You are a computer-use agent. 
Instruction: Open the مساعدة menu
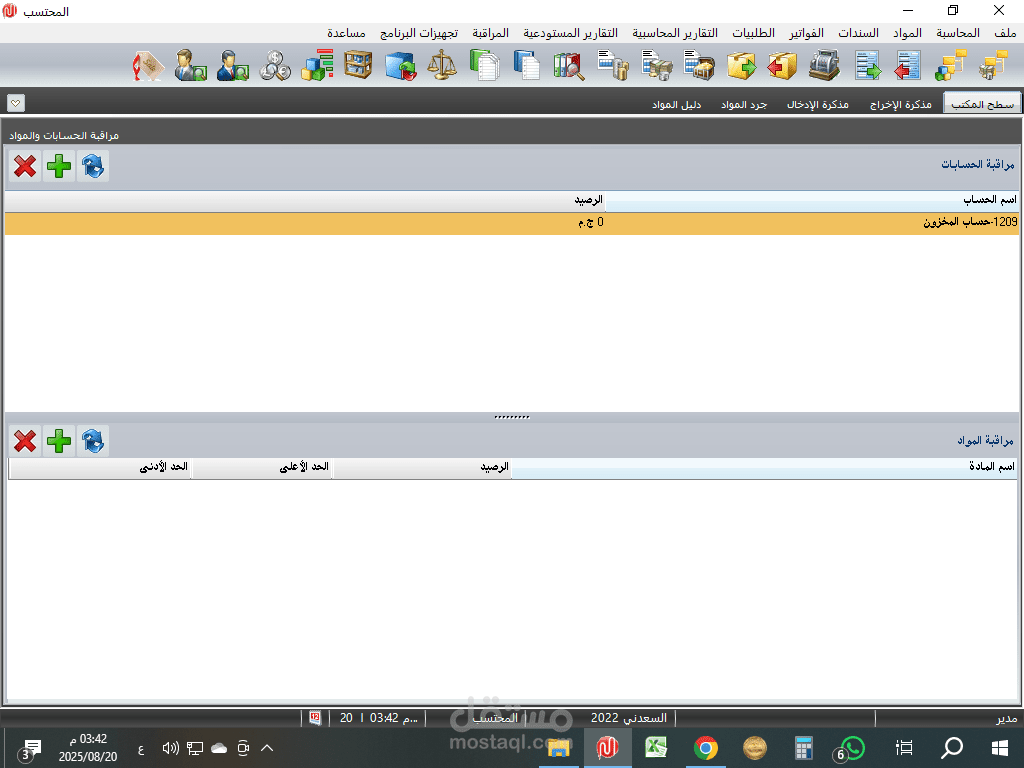point(346,33)
